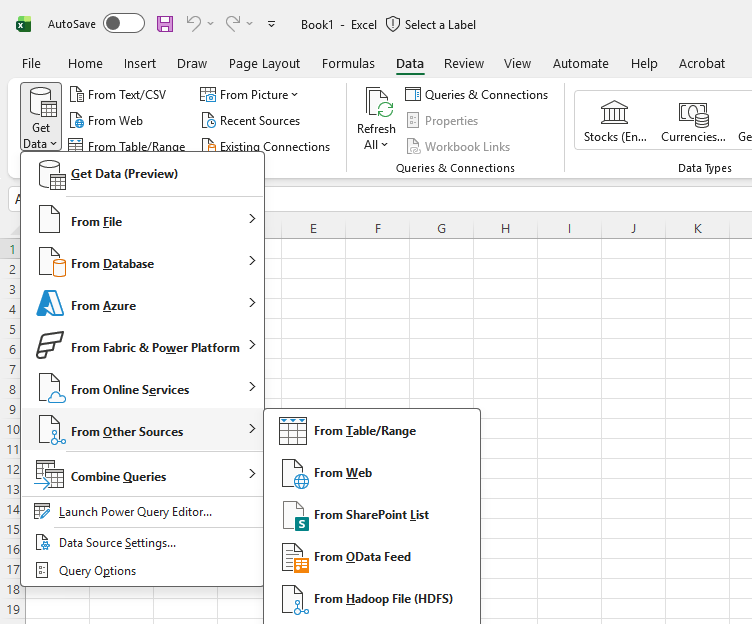The height and width of the screenshot is (624, 752).
Task: Click From Text/CSV in ribbon
Action: [x=118, y=94]
